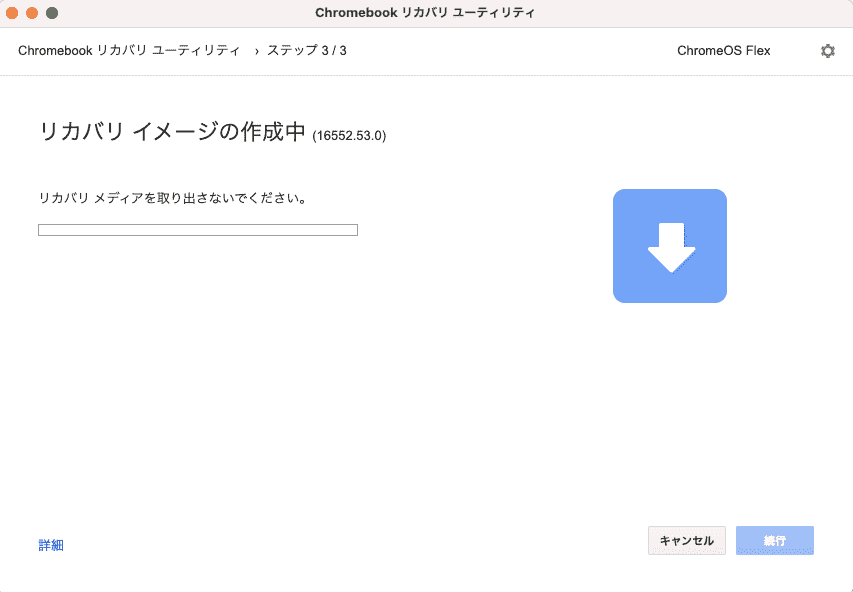Screen dimensions: 853x592
Task: Click the red window close button
Action: [x=12, y=13]
